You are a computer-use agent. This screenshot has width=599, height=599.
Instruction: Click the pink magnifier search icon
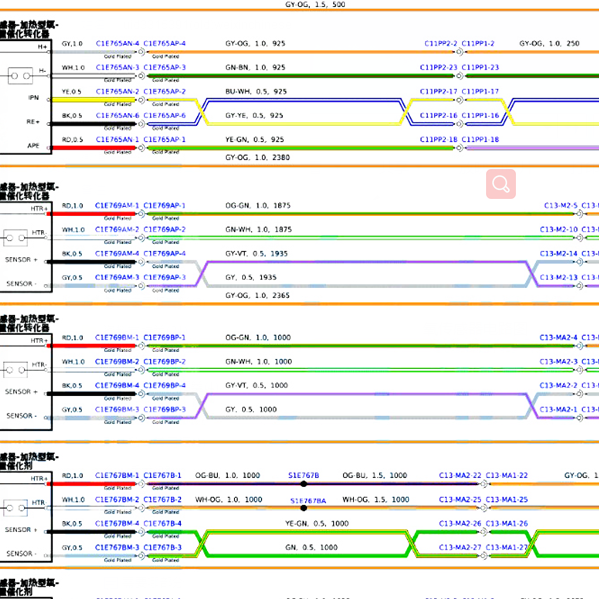click(500, 184)
